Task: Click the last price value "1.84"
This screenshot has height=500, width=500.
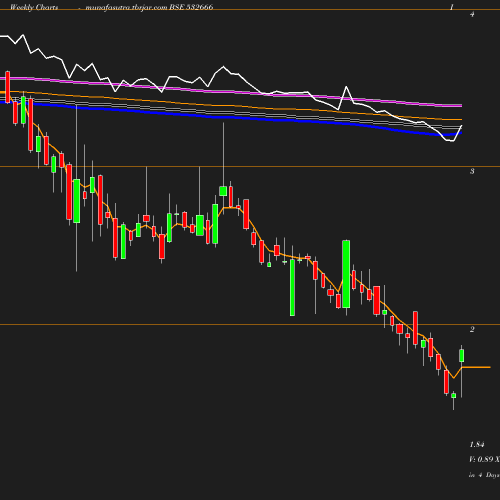Action: [477, 444]
